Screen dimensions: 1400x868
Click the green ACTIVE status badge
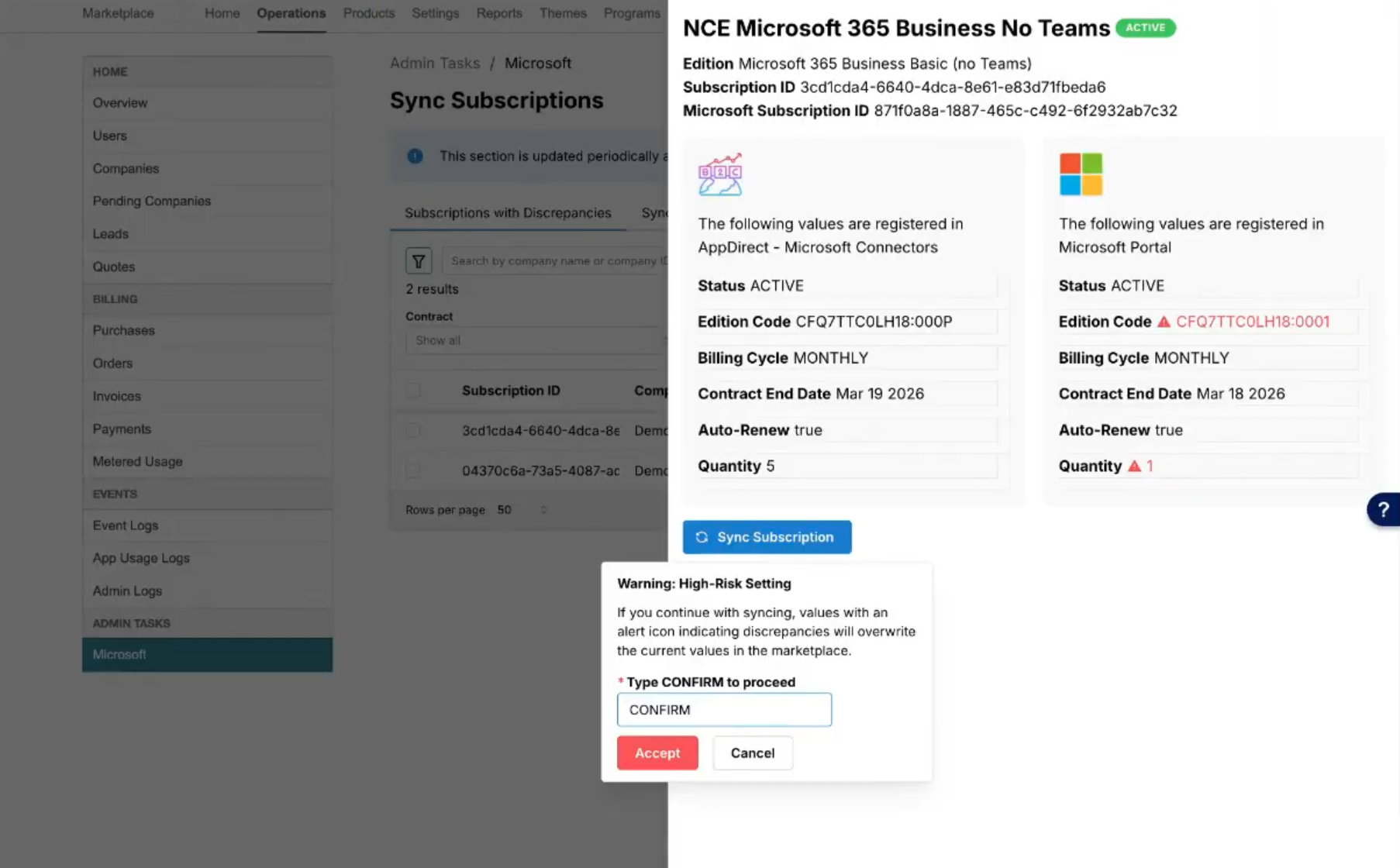[1145, 28]
